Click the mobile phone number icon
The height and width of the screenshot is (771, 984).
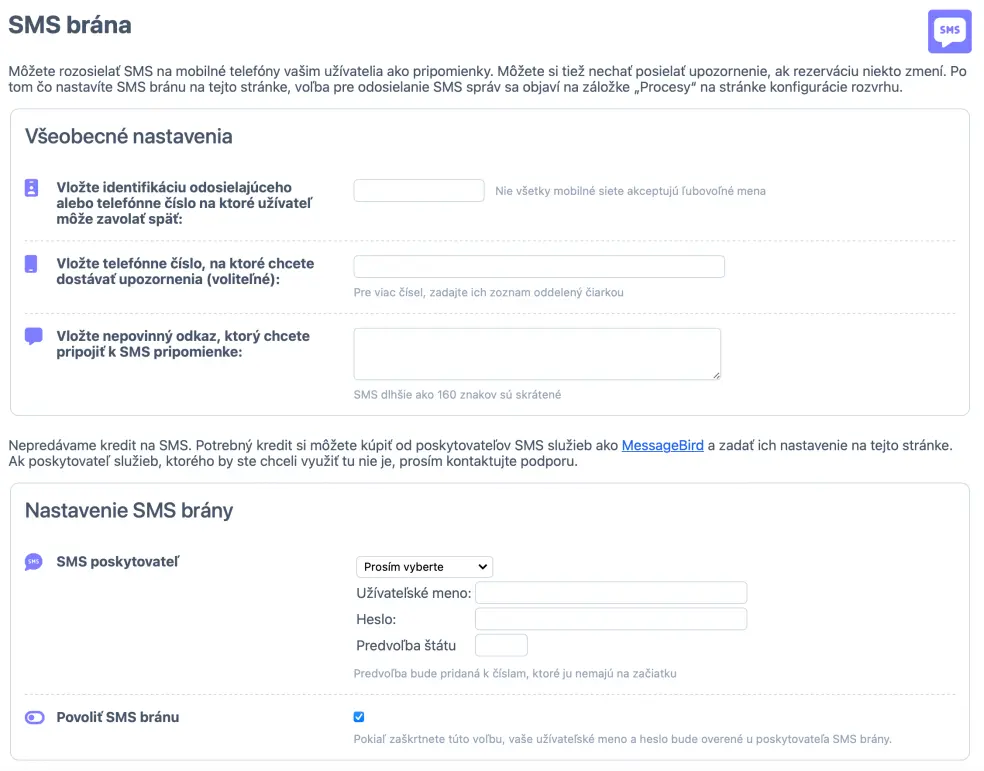(32, 264)
